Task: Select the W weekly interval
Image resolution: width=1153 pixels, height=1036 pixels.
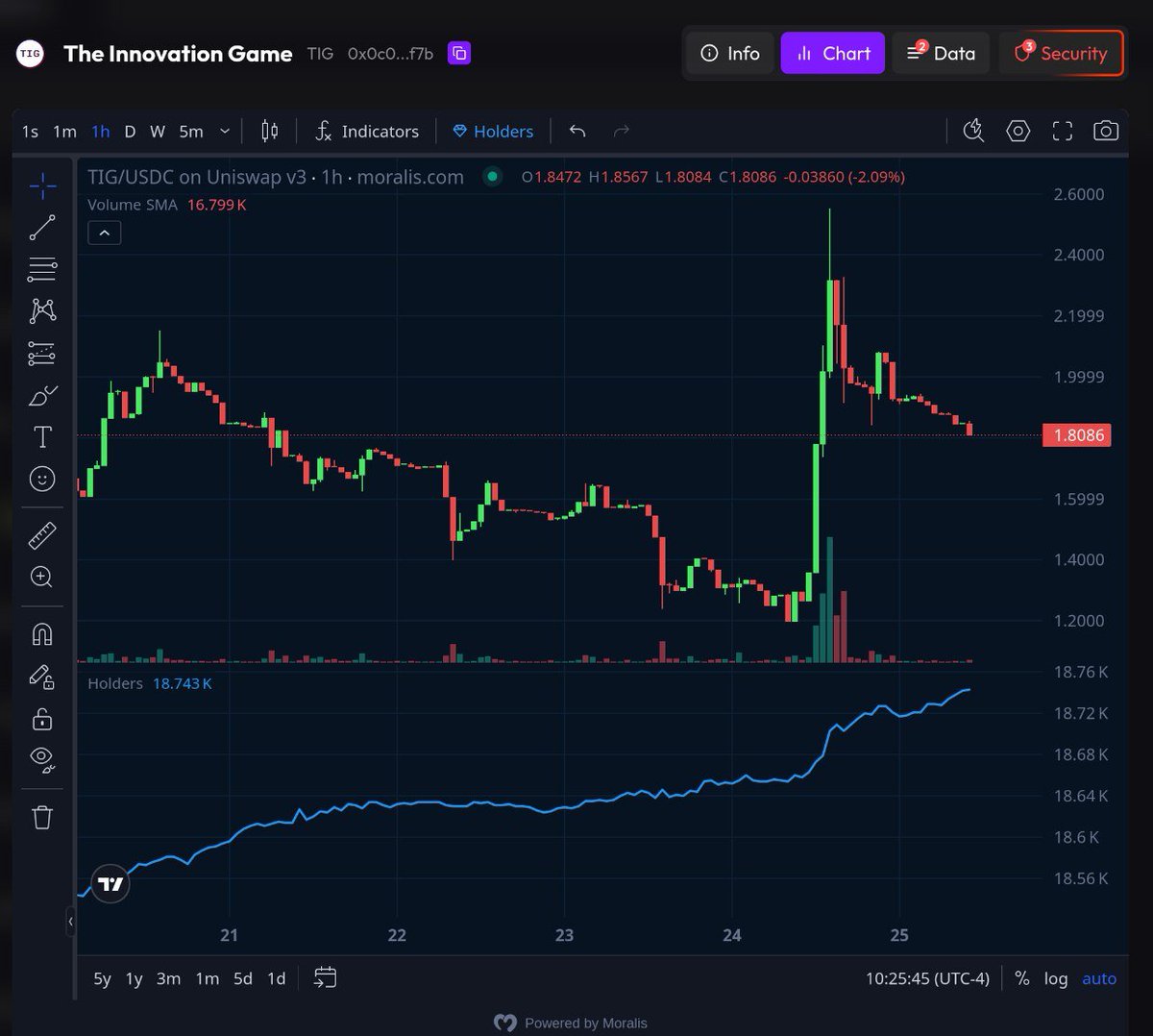Action: click(158, 131)
